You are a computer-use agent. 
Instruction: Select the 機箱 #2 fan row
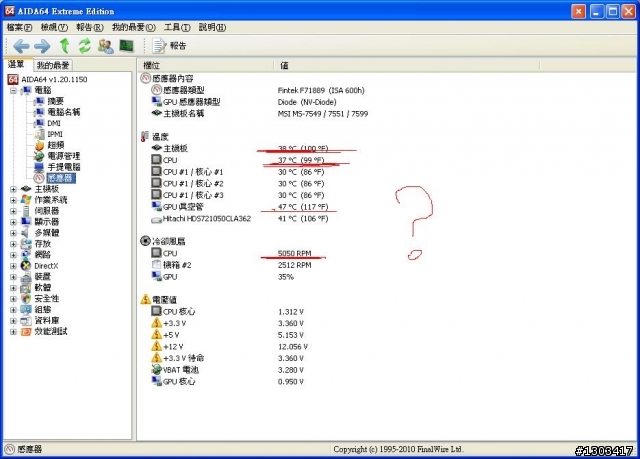231,265
